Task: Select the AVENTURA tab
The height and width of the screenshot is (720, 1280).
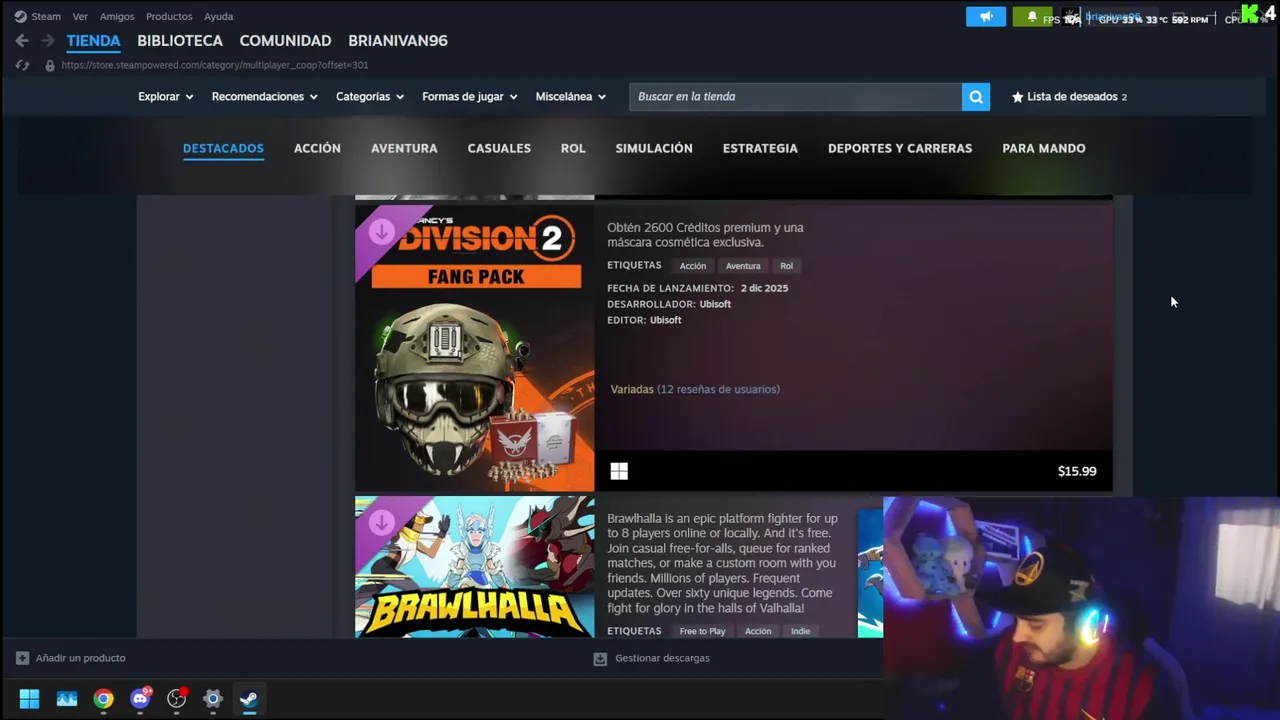Action: pos(404,148)
